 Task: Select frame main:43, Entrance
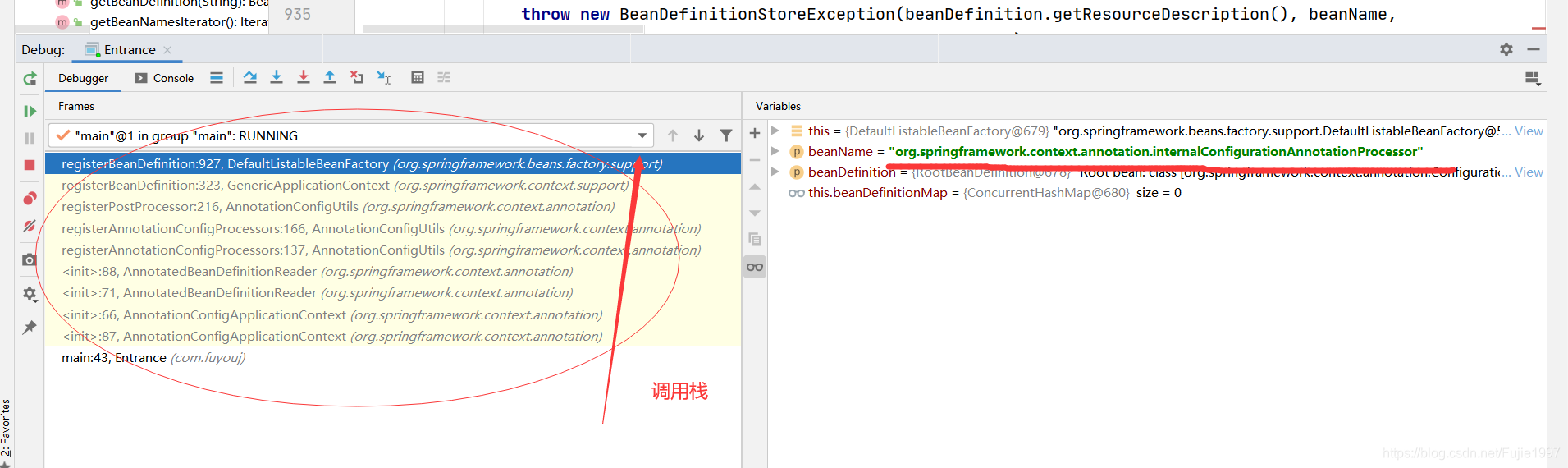[x=393, y=357]
